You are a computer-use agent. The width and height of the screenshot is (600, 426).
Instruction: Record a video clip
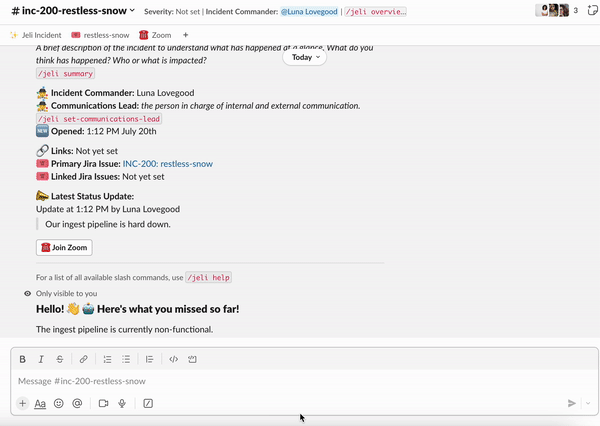coord(103,403)
